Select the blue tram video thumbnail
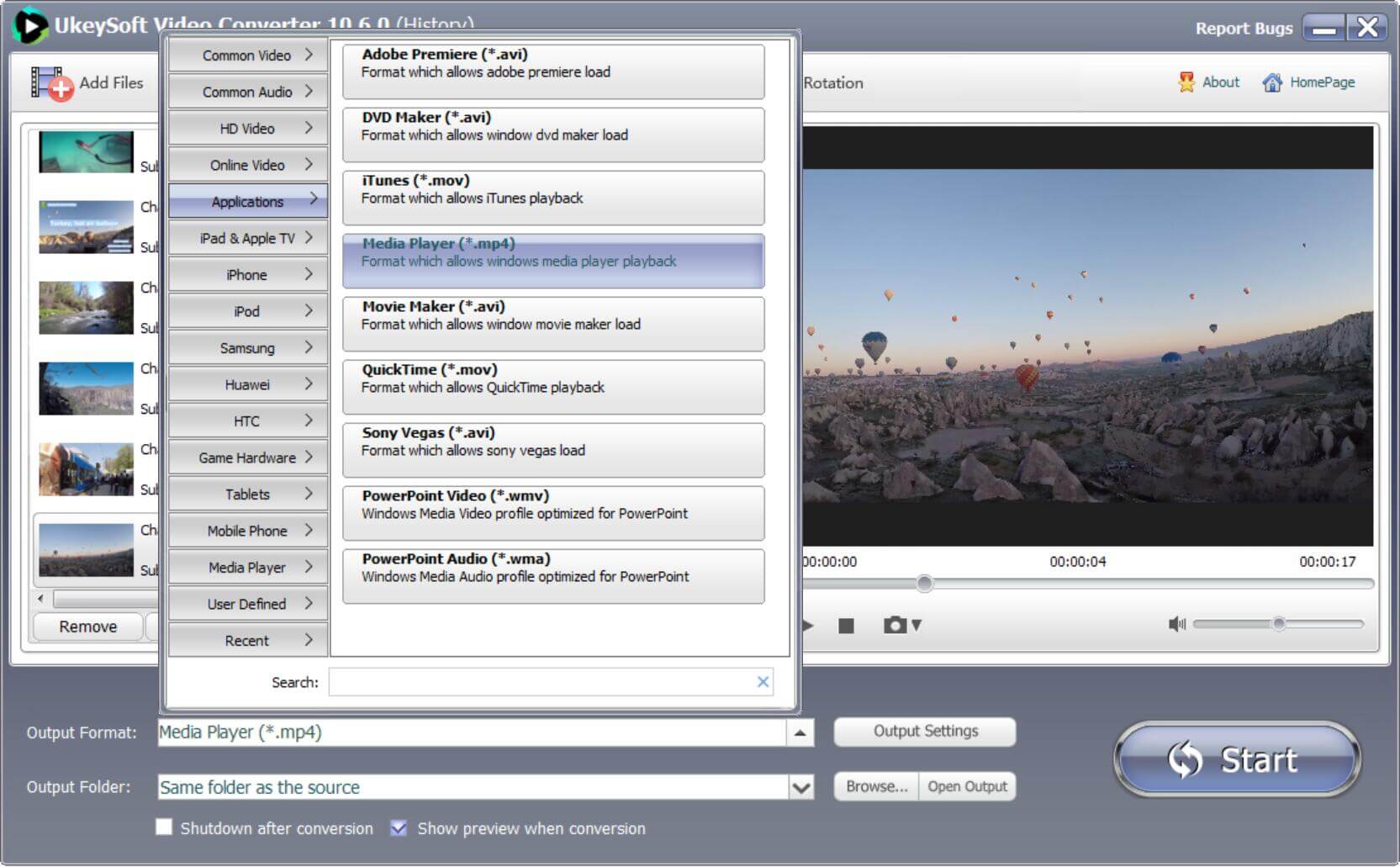The height and width of the screenshot is (867, 1400). tap(86, 469)
